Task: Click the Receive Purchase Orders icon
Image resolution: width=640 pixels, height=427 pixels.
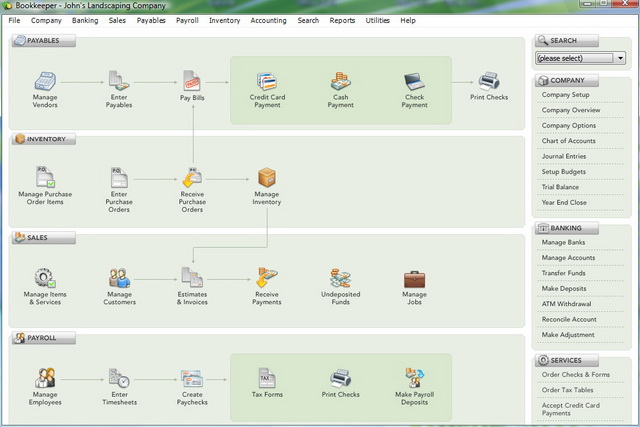Action: 192,177
